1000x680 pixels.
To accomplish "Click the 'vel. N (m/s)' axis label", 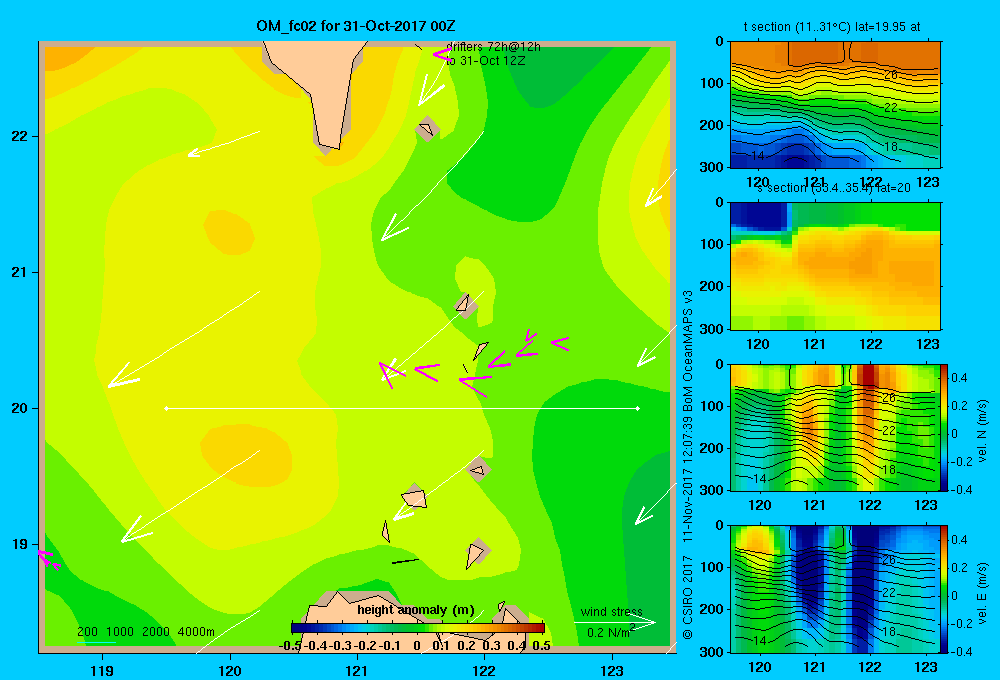I will click(982, 431).
